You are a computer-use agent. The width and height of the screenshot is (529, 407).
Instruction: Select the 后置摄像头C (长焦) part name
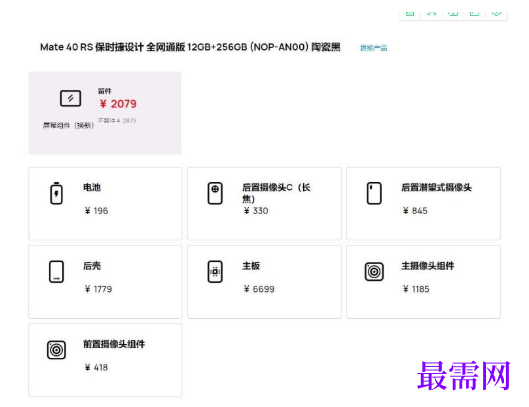pos(276,193)
